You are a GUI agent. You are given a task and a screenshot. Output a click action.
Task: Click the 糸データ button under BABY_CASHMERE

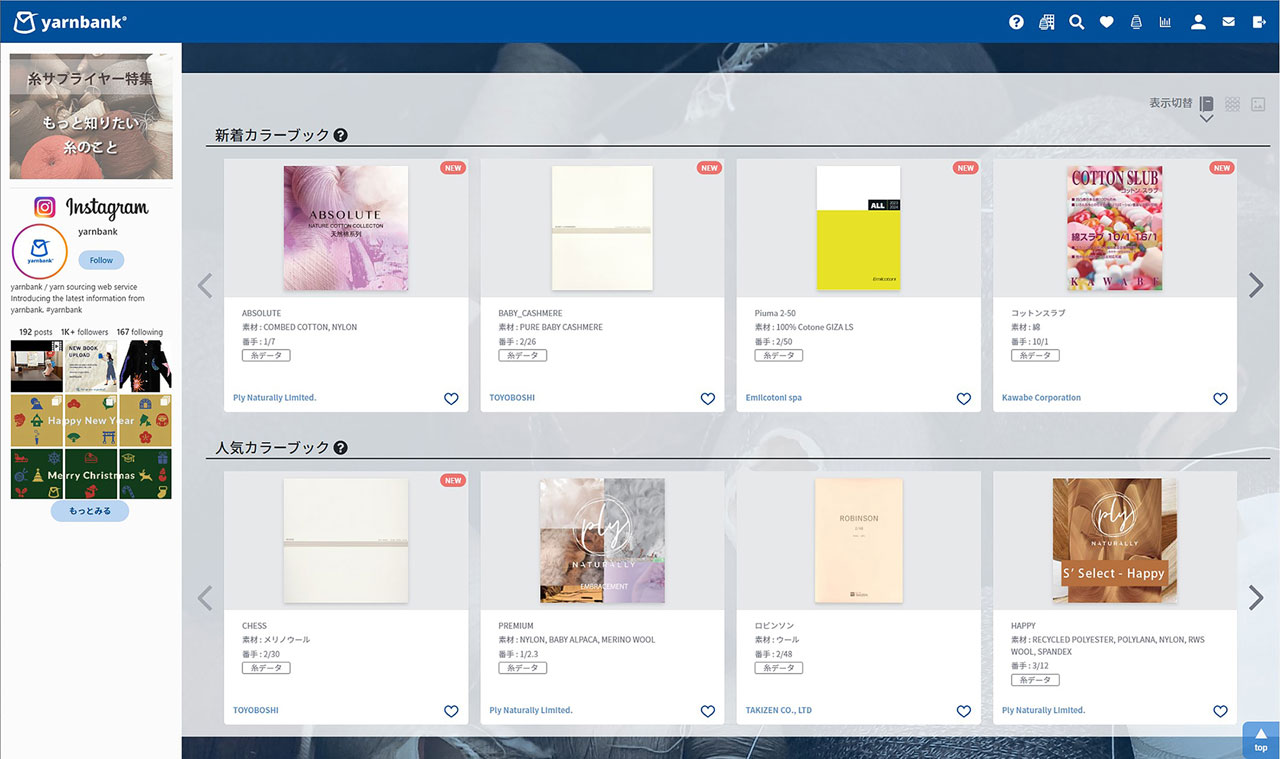pyautogui.click(x=522, y=355)
